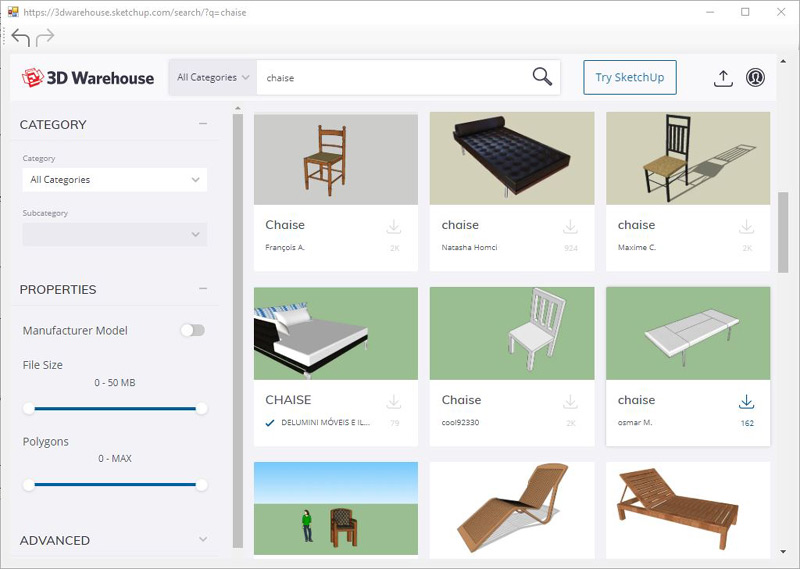Collapse the CATEGORY section
The height and width of the screenshot is (569, 800).
(203, 124)
